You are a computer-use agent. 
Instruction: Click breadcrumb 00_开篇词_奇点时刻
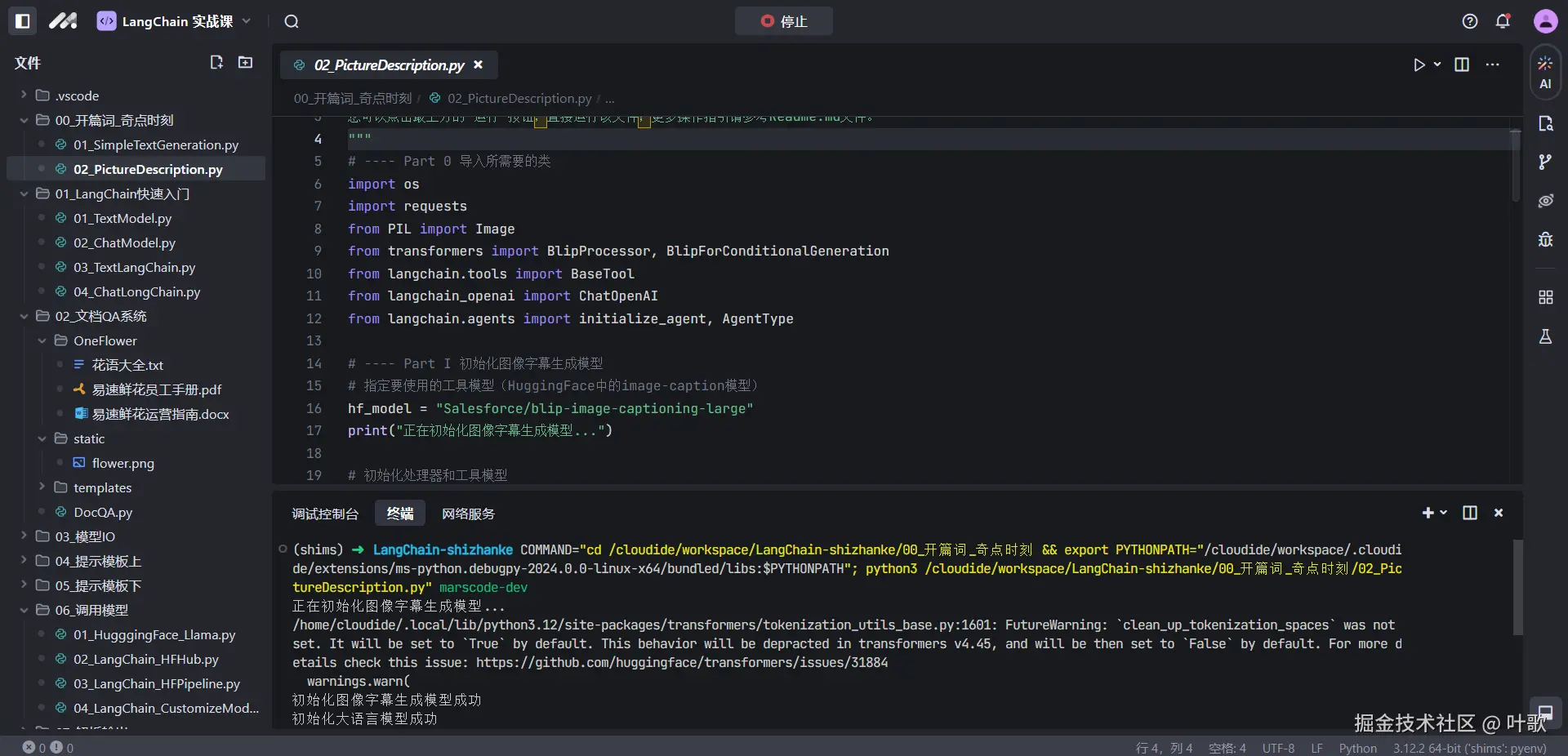coord(353,99)
